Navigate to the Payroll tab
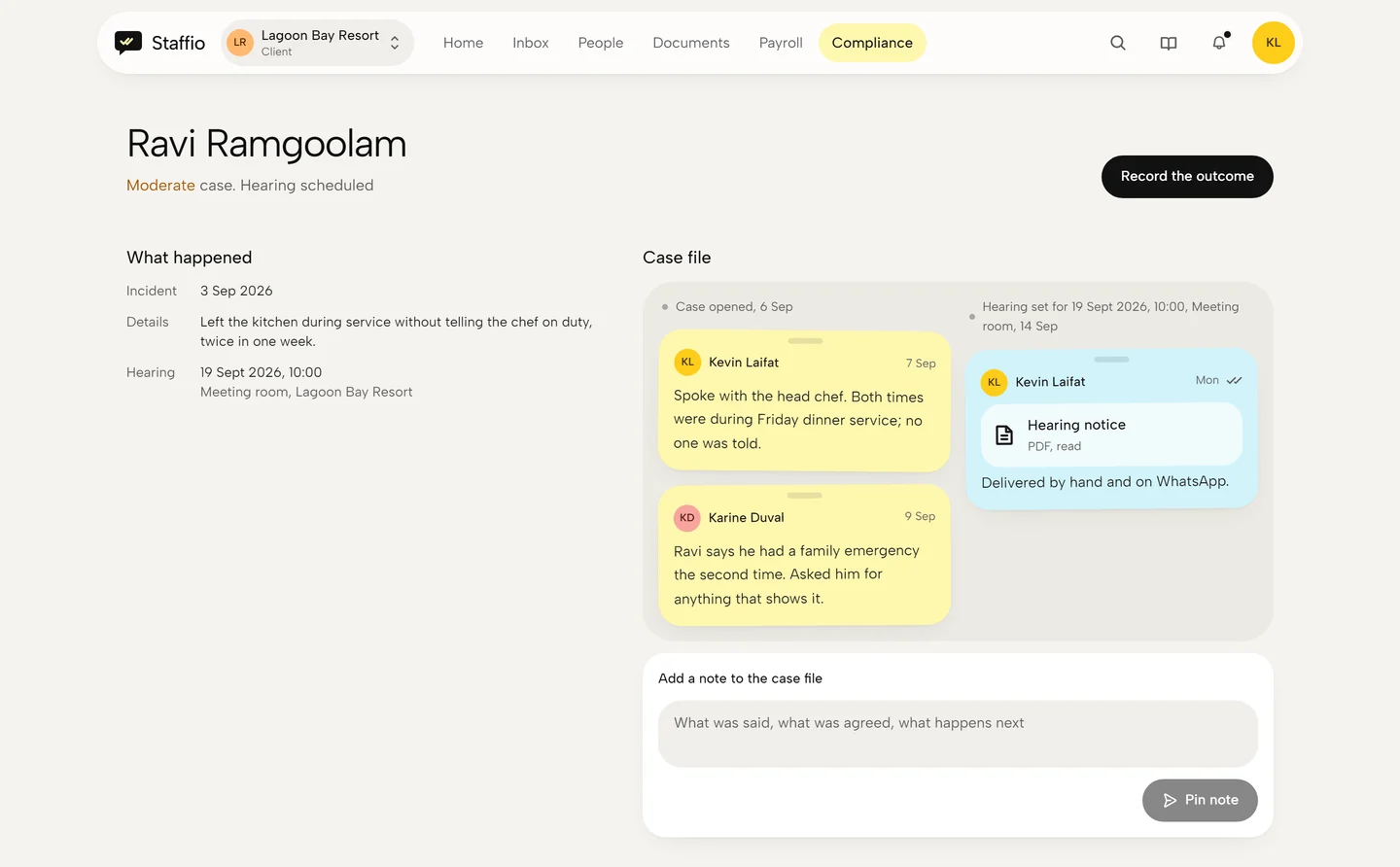Screen dimensions: 1400x867 (781, 43)
